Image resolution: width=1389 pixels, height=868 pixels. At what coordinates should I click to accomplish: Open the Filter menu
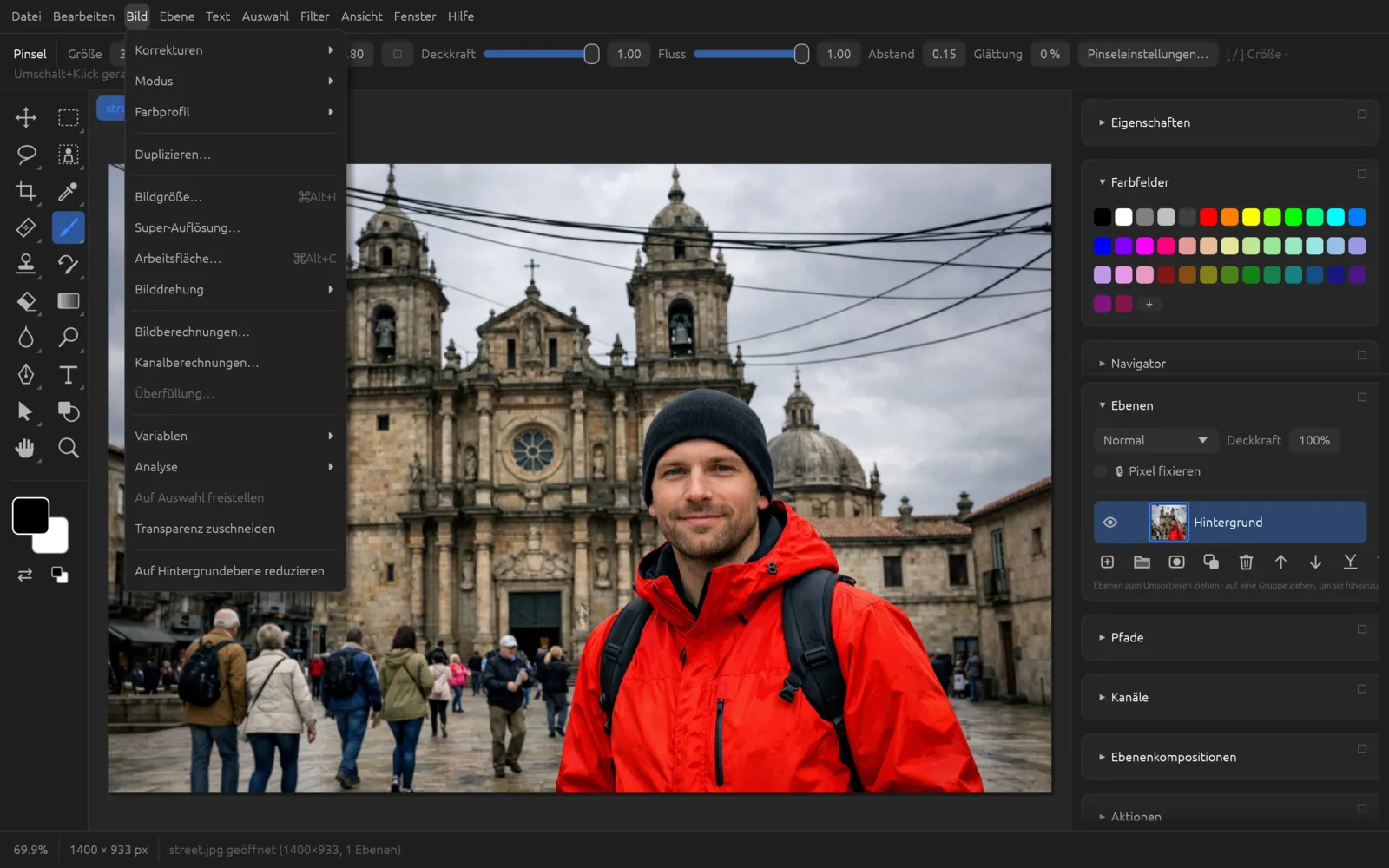(314, 16)
